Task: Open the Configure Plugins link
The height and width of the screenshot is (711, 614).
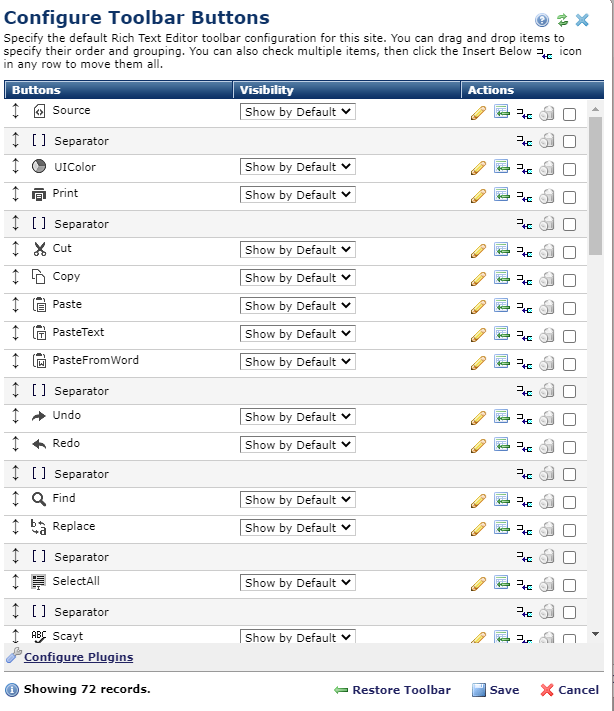Action: [x=78, y=657]
